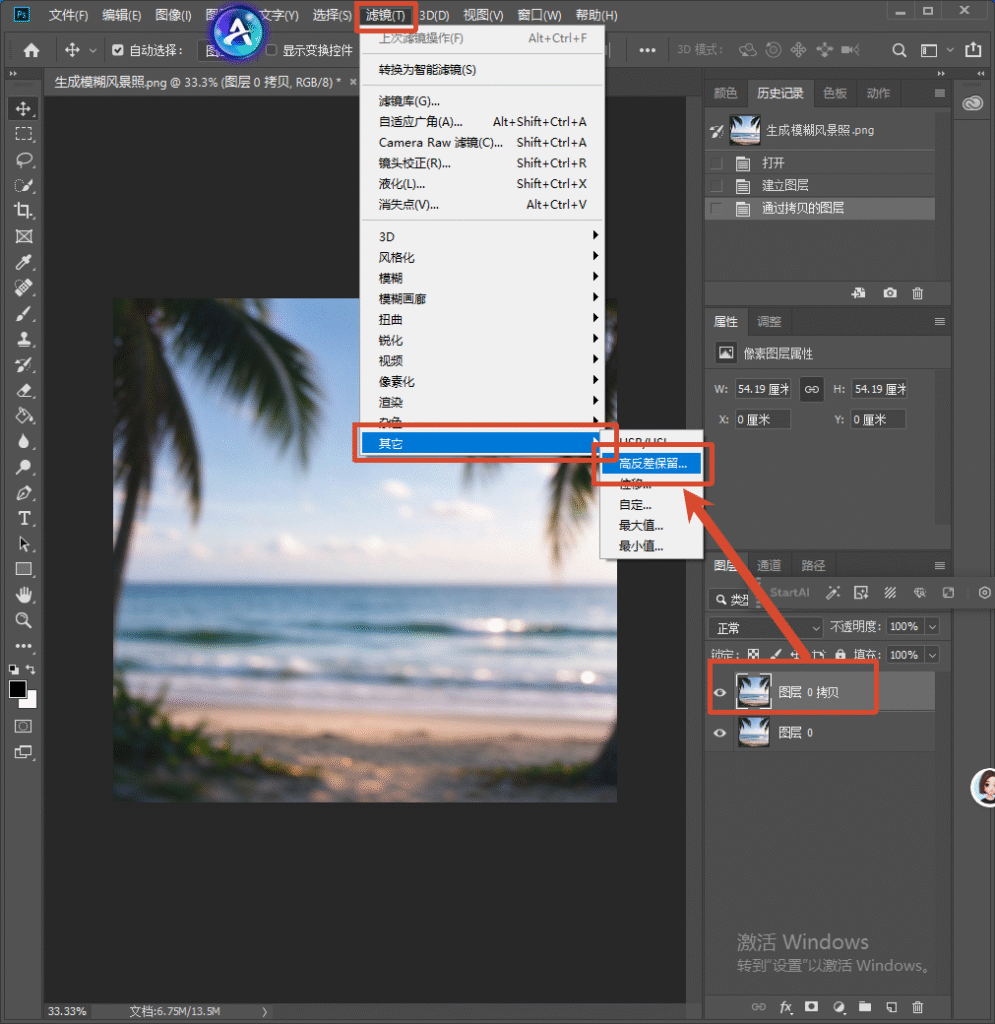Set history brush source to 打开 state

click(716, 163)
